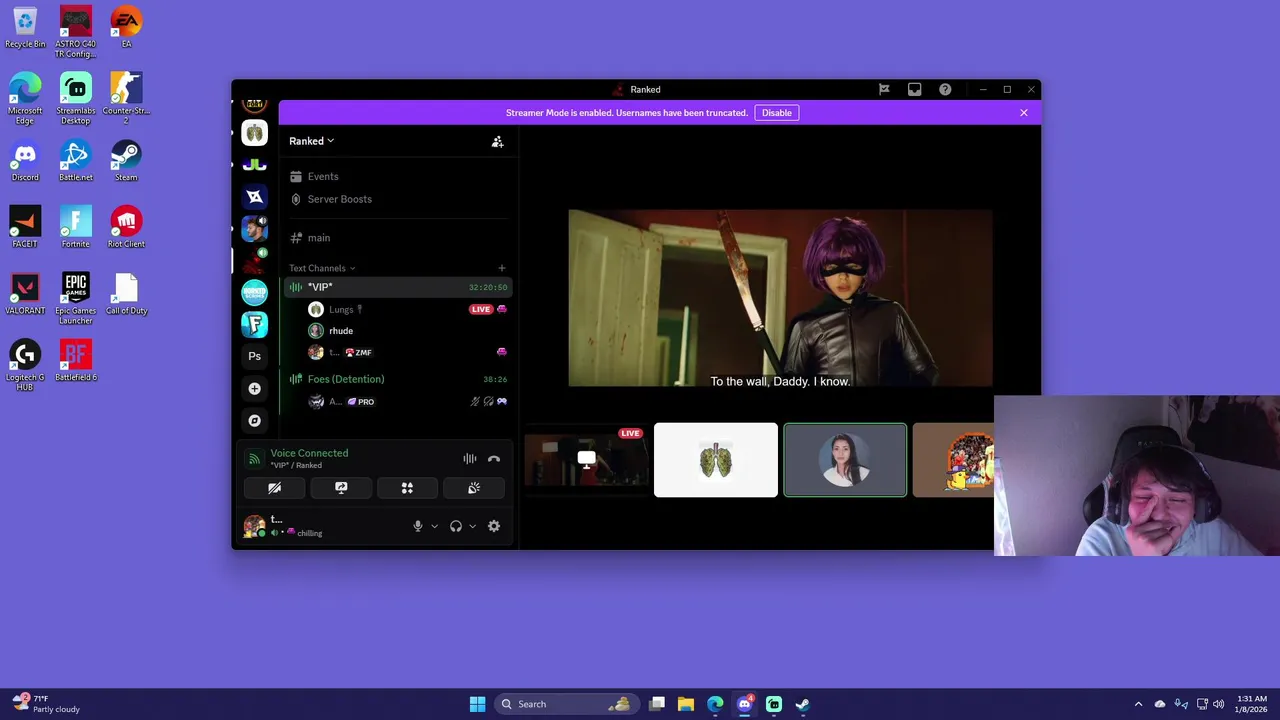Open Counter-Strike 2 desktop shortcut
Viewport: 1280px width, 720px height.
pyautogui.click(x=126, y=98)
